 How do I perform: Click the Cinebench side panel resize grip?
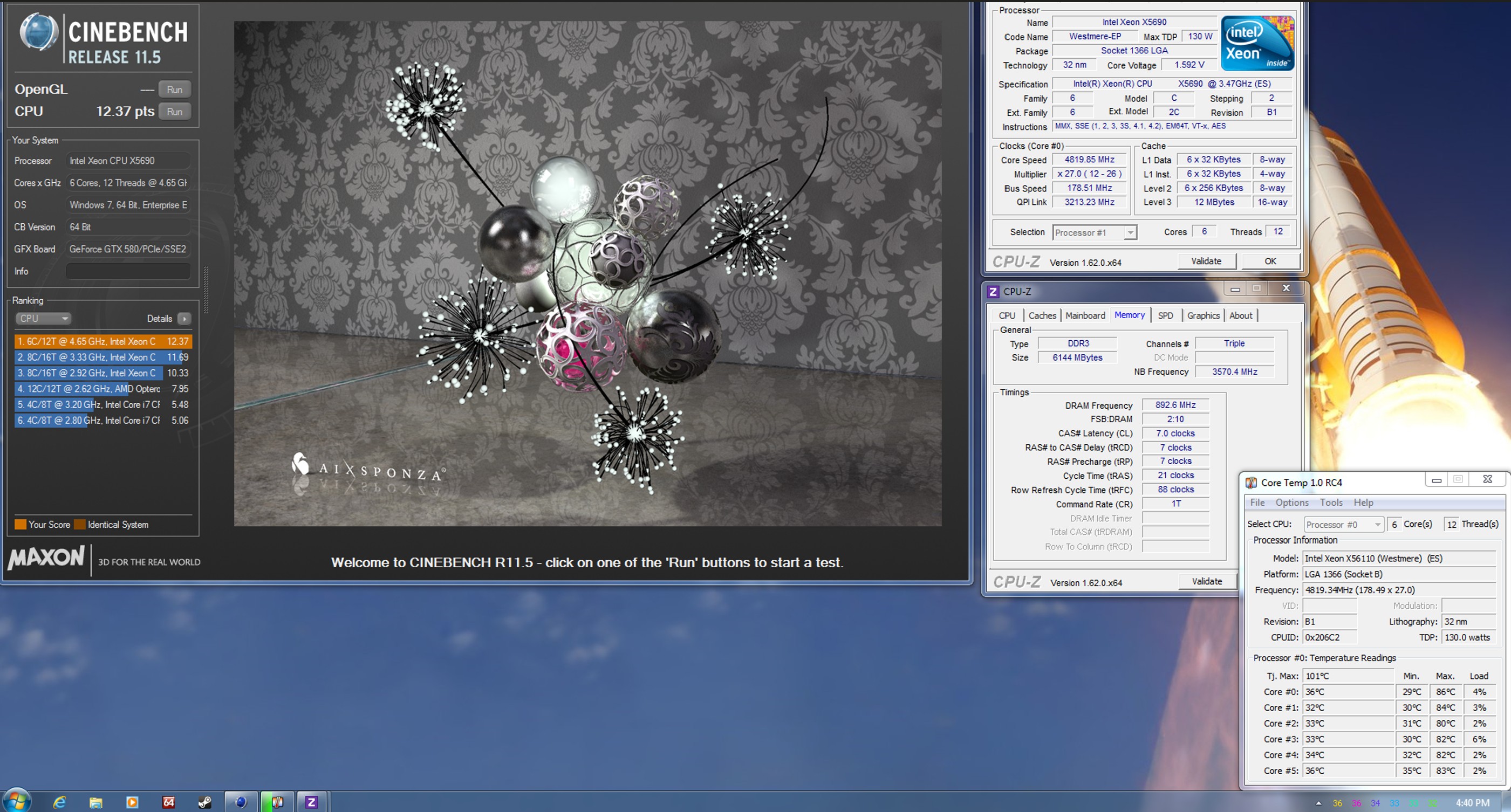point(206,290)
